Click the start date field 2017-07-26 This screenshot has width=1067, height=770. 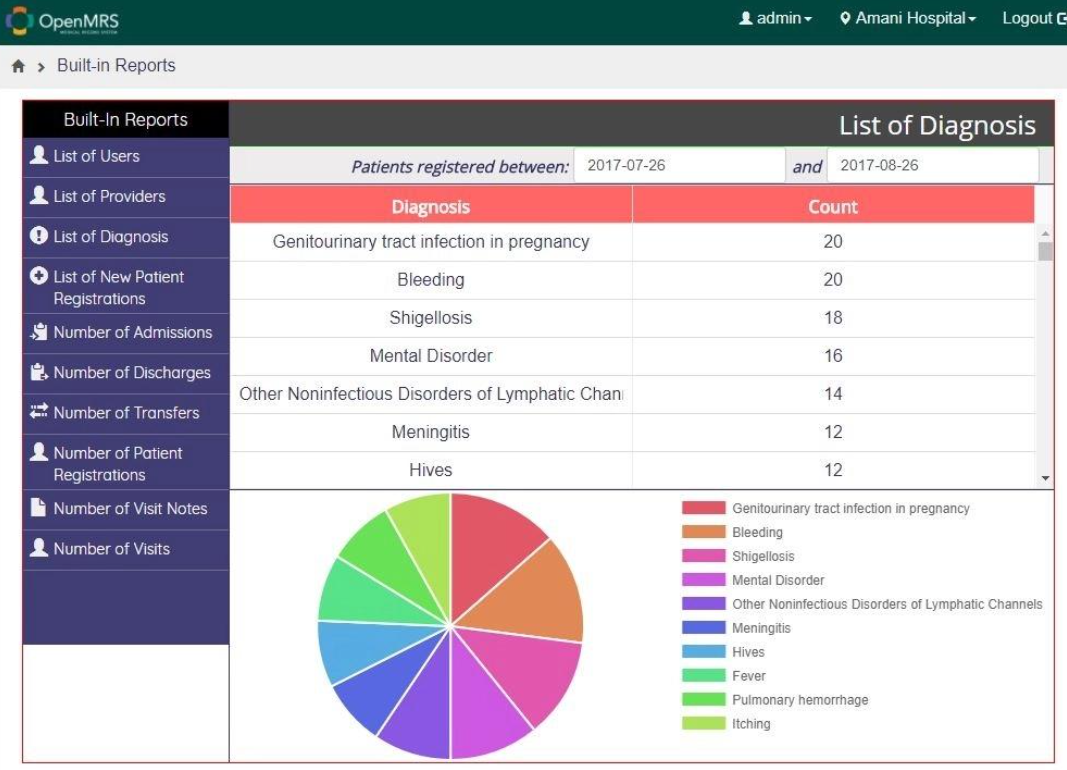679,165
